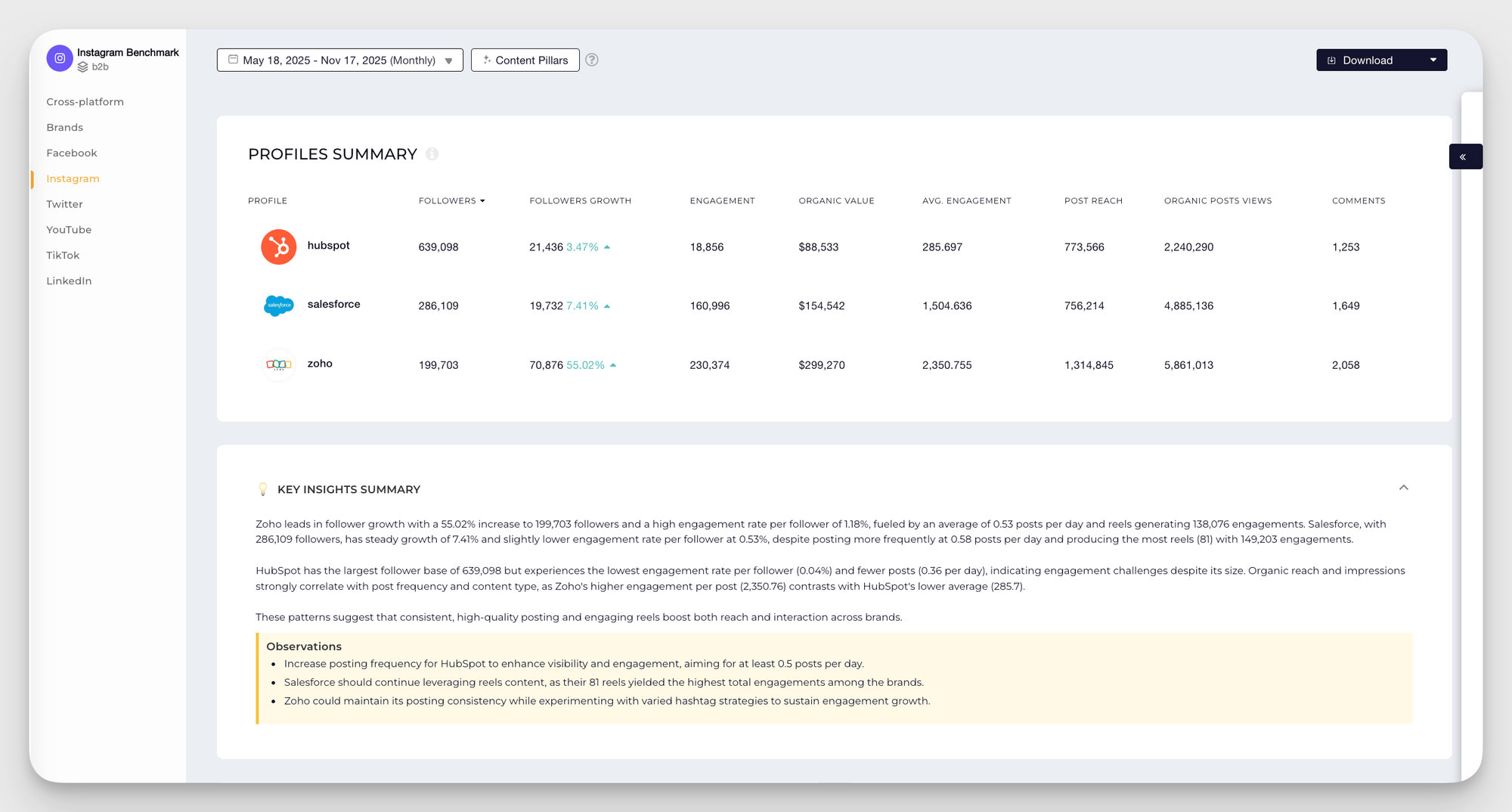Click the salesforce cloud logo
This screenshot has width=1512, height=812.
coord(278,305)
